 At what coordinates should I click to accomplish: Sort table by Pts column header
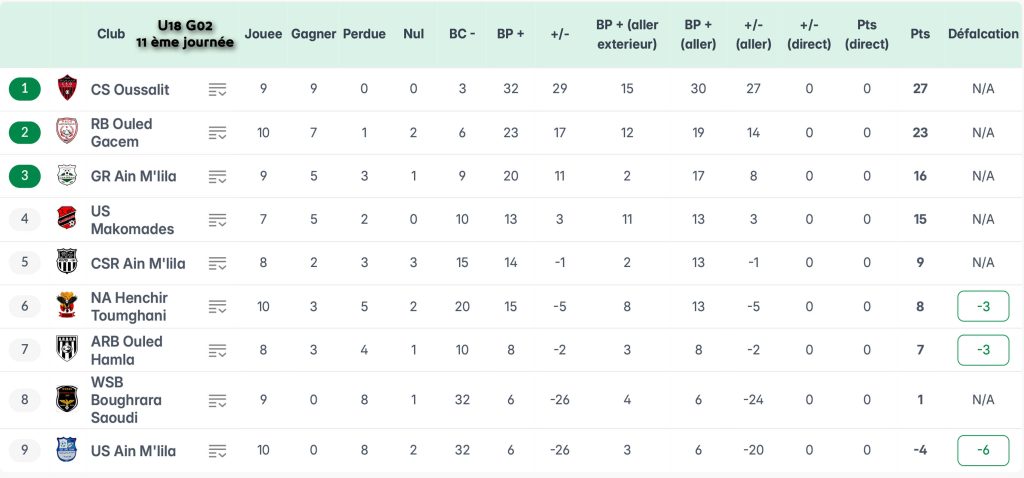tap(920, 34)
